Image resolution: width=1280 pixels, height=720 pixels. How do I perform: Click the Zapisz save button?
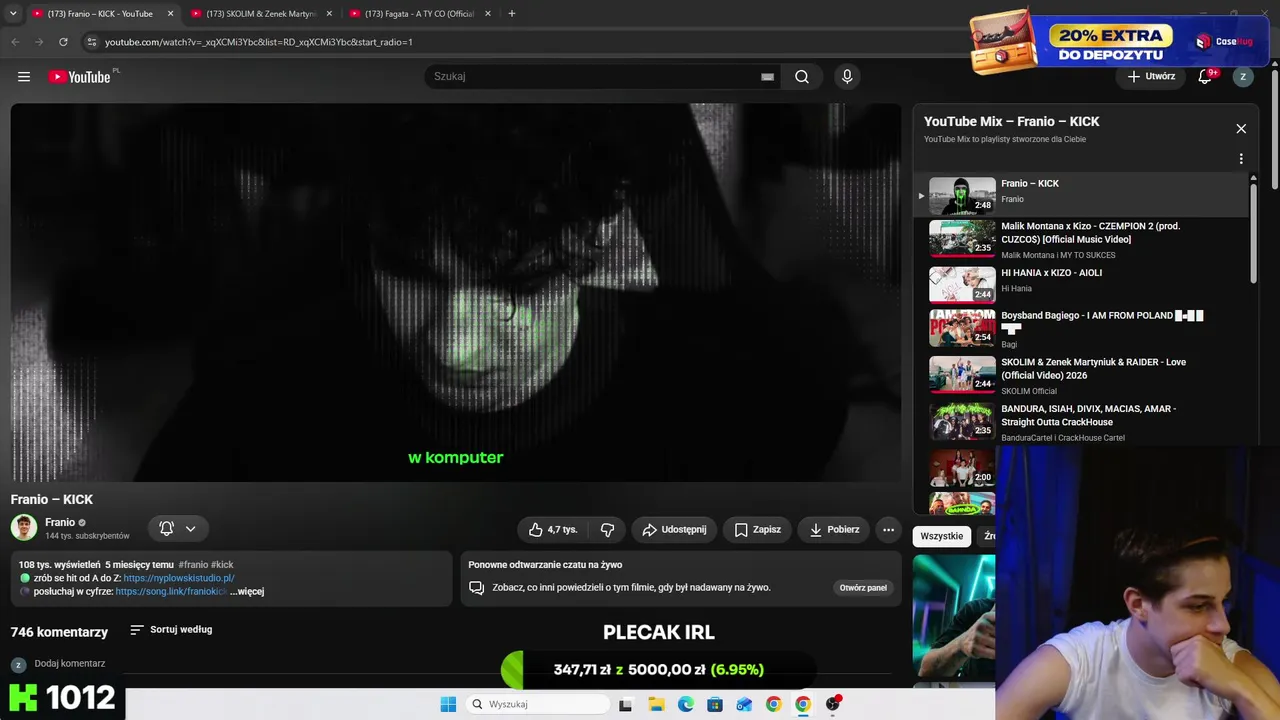coord(757,530)
